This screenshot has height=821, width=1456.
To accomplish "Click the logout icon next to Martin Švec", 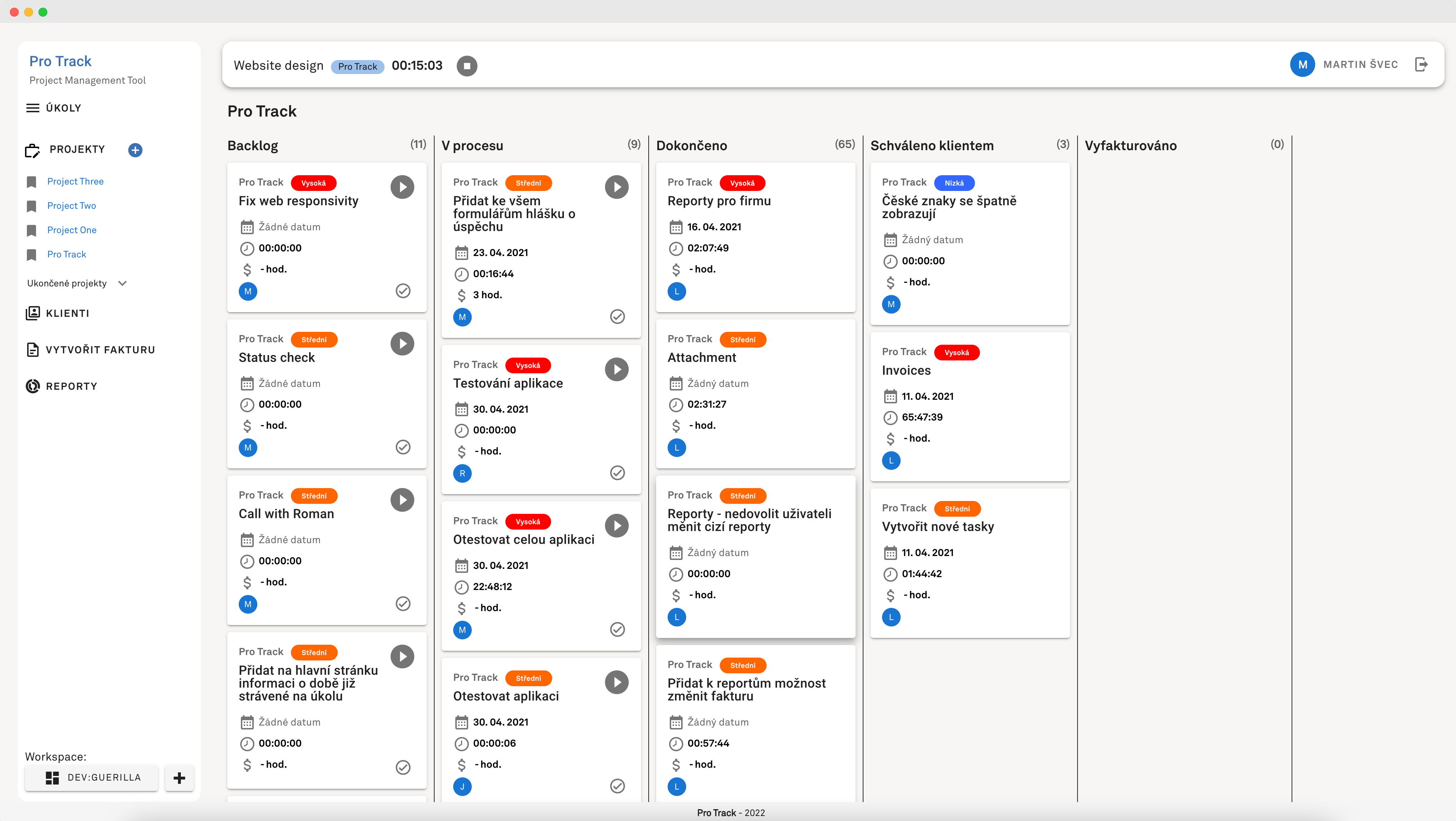I will 1421,64.
